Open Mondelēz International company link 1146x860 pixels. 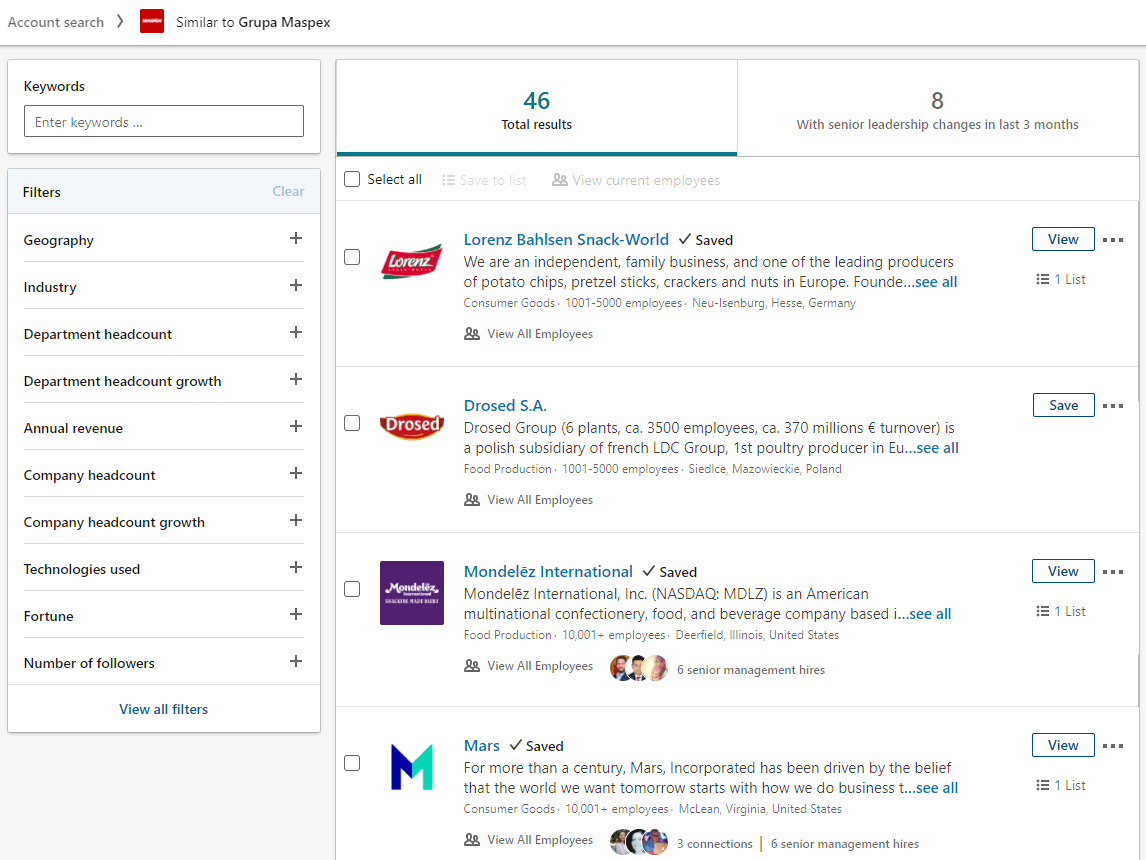tap(548, 571)
